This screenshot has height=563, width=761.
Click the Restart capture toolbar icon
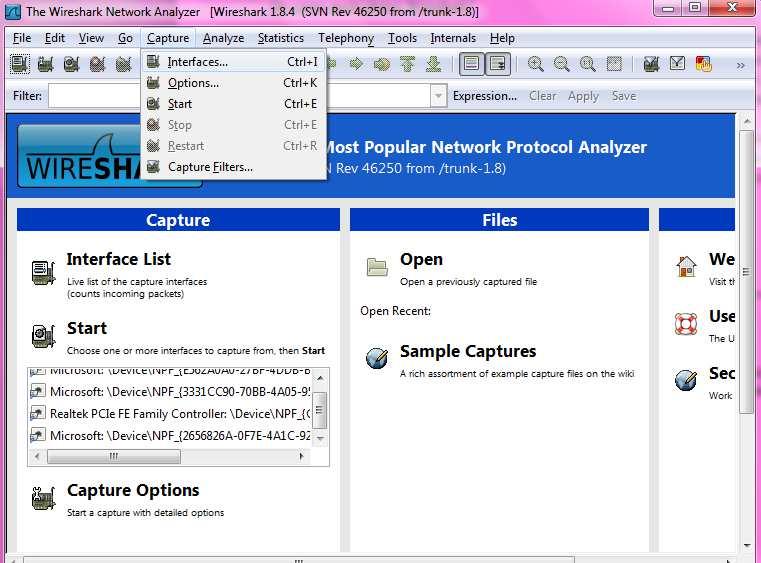(x=124, y=64)
